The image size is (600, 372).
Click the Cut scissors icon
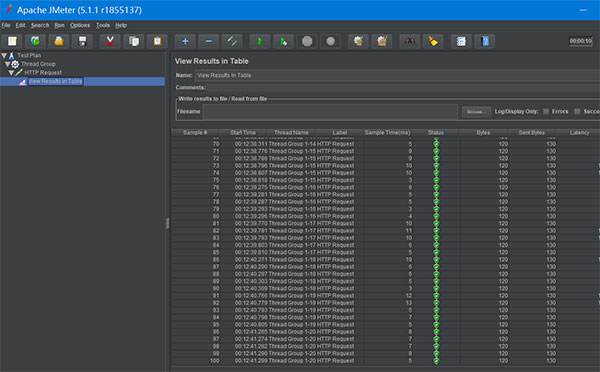(x=110, y=41)
